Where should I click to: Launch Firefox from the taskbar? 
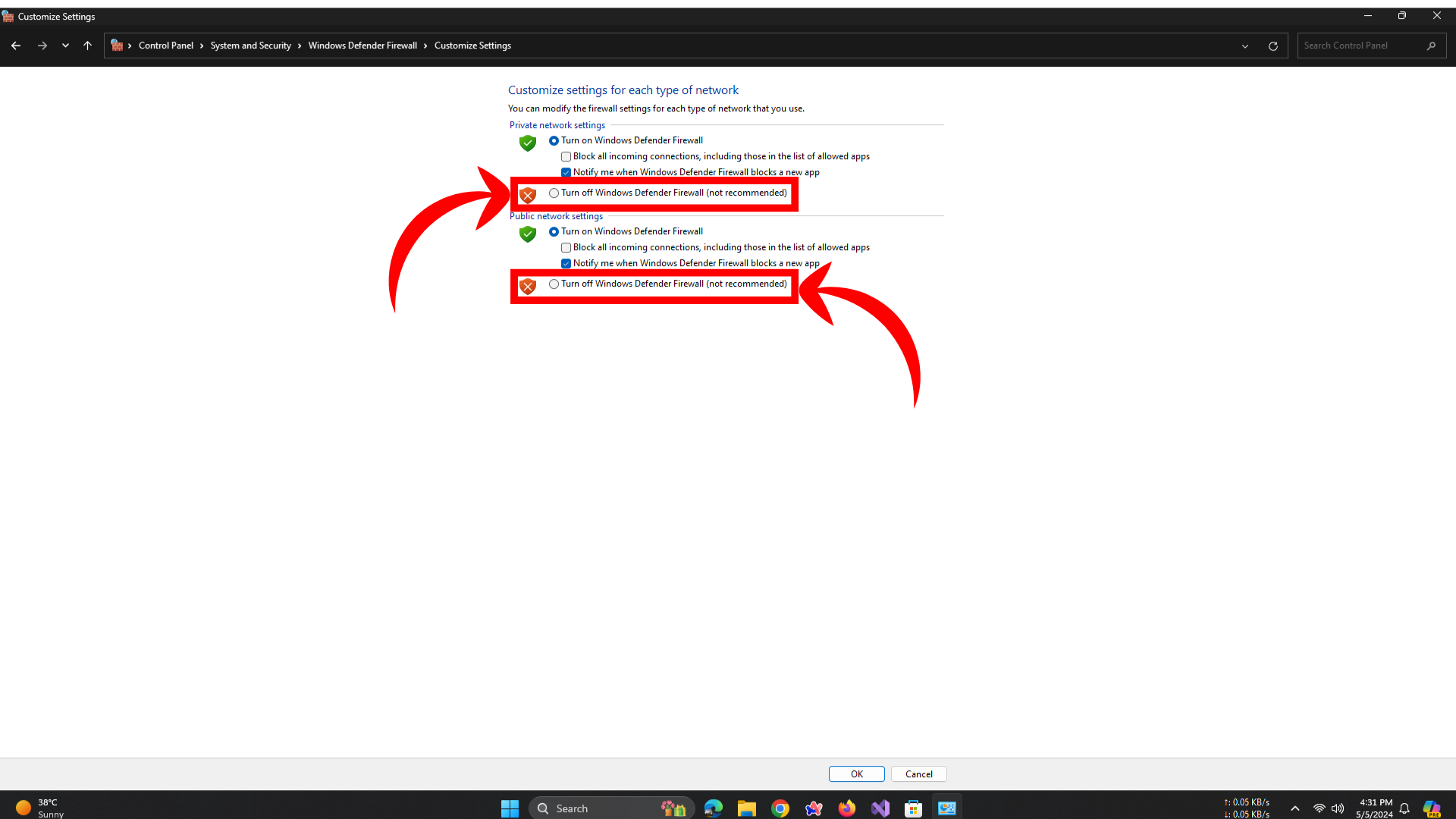pyautogui.click(x=847, y=808)
